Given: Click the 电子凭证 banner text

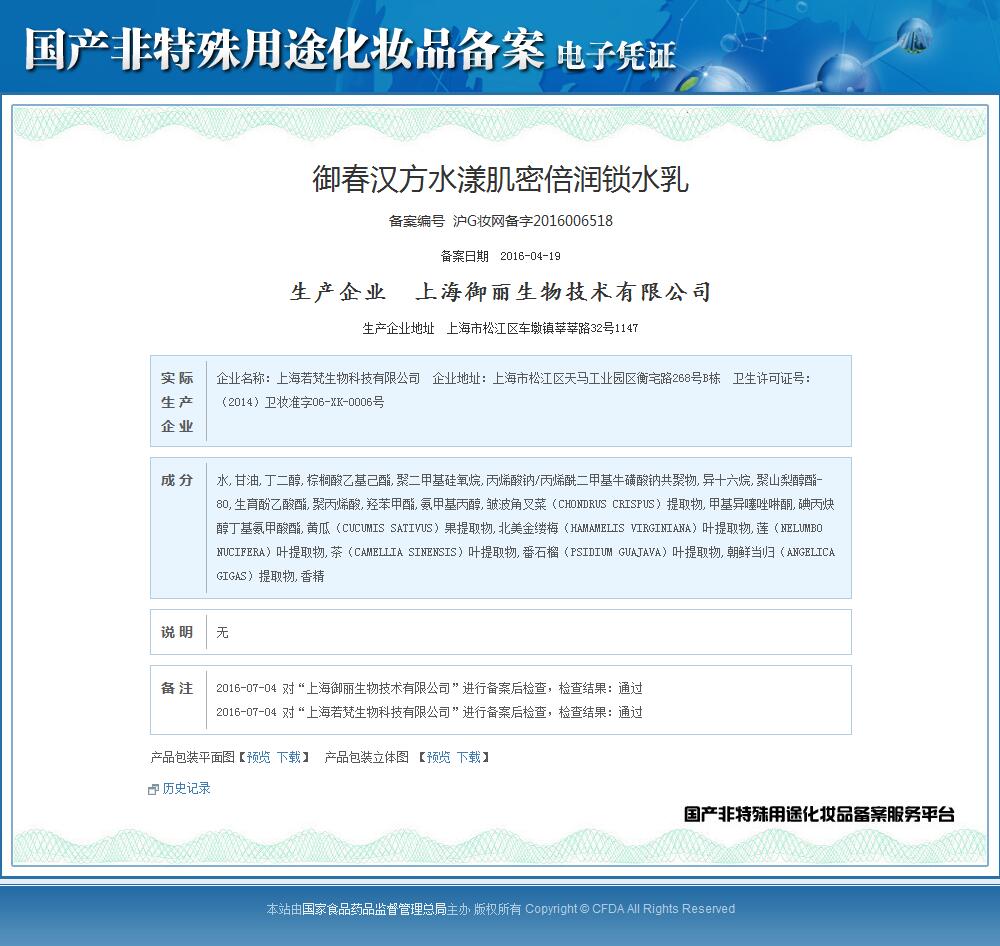Looking at the screenshot, I should (x=616, y=55).
